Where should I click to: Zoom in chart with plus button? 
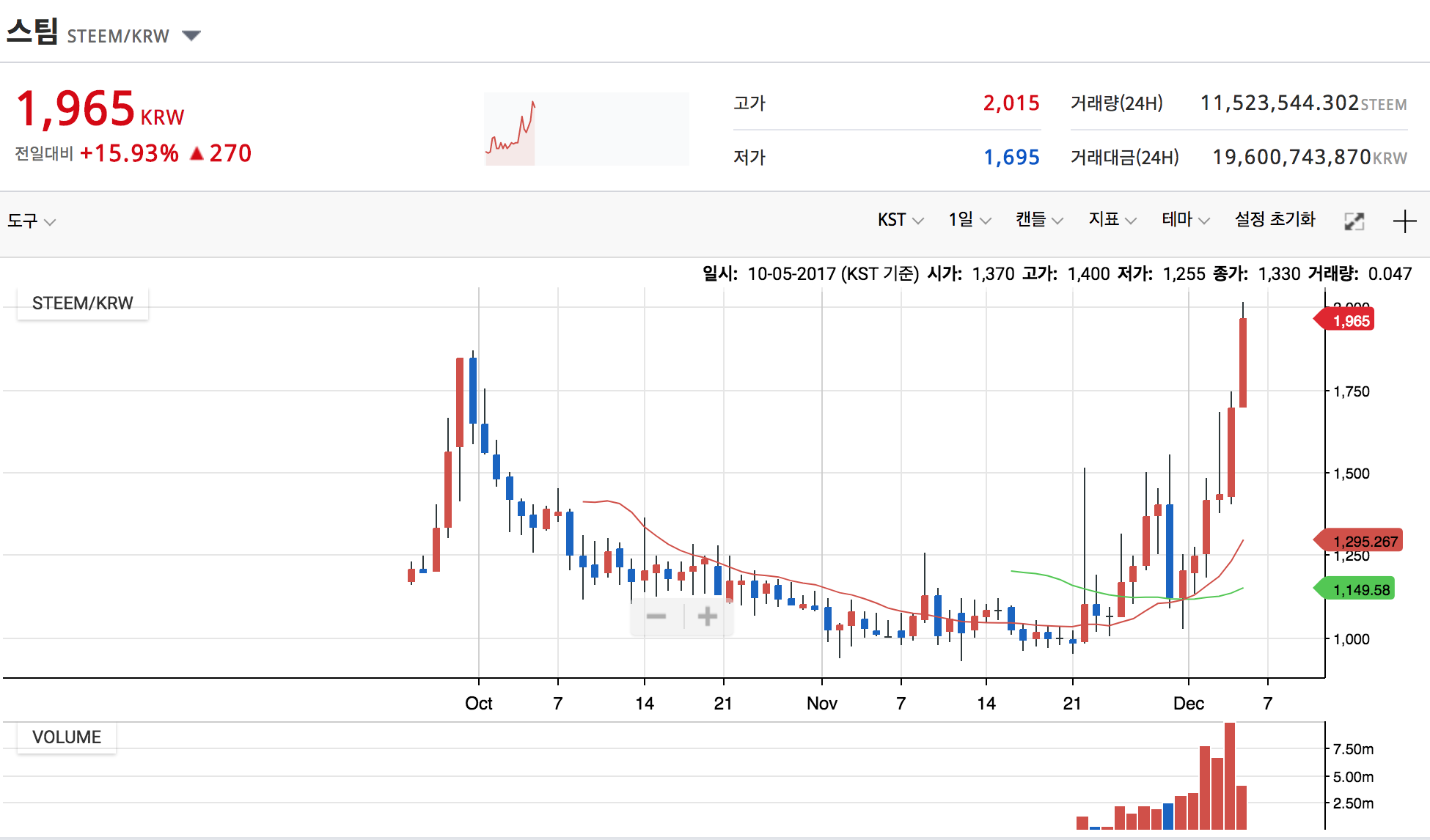pos(708,616)
